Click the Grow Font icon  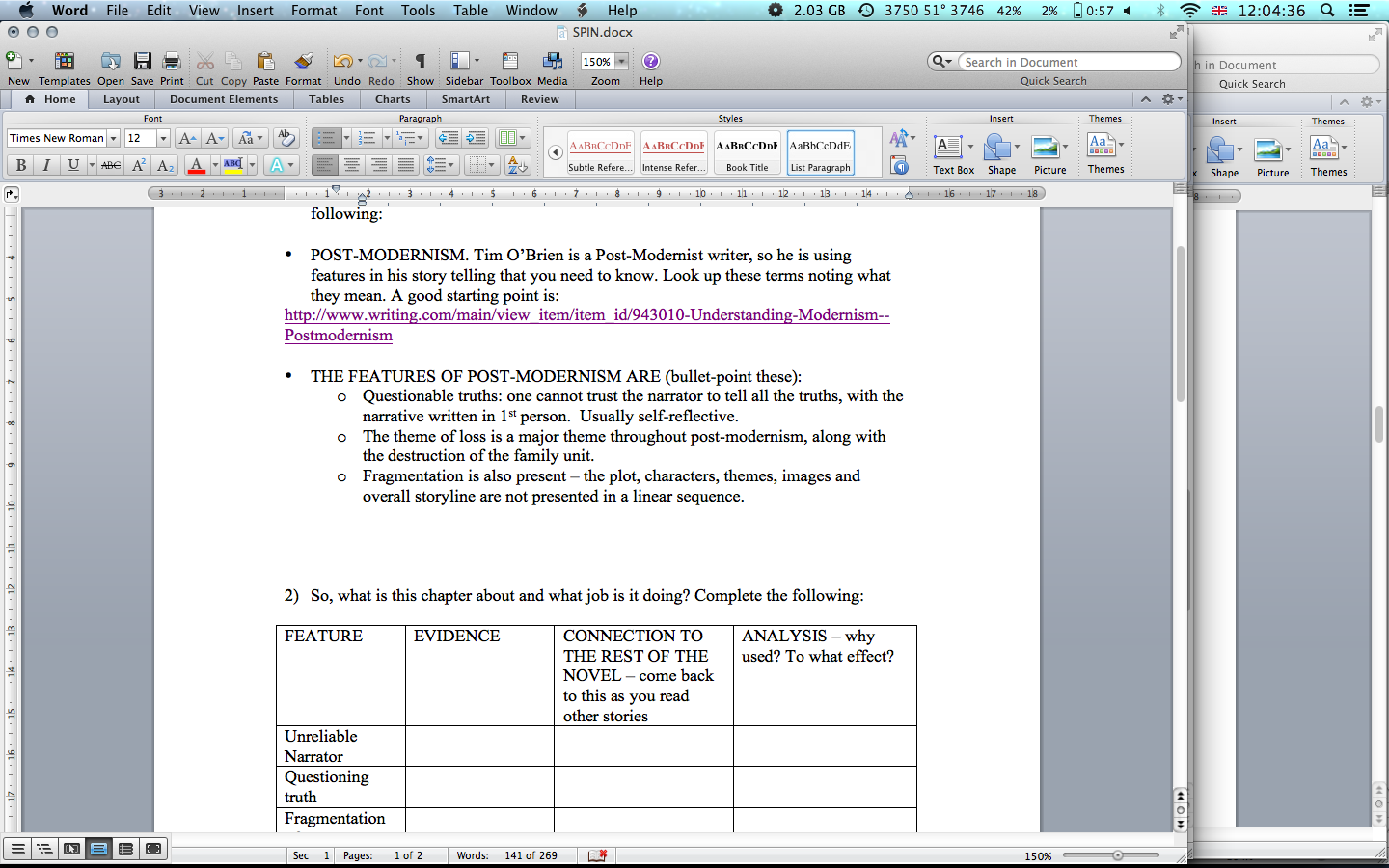click(188, 138)
